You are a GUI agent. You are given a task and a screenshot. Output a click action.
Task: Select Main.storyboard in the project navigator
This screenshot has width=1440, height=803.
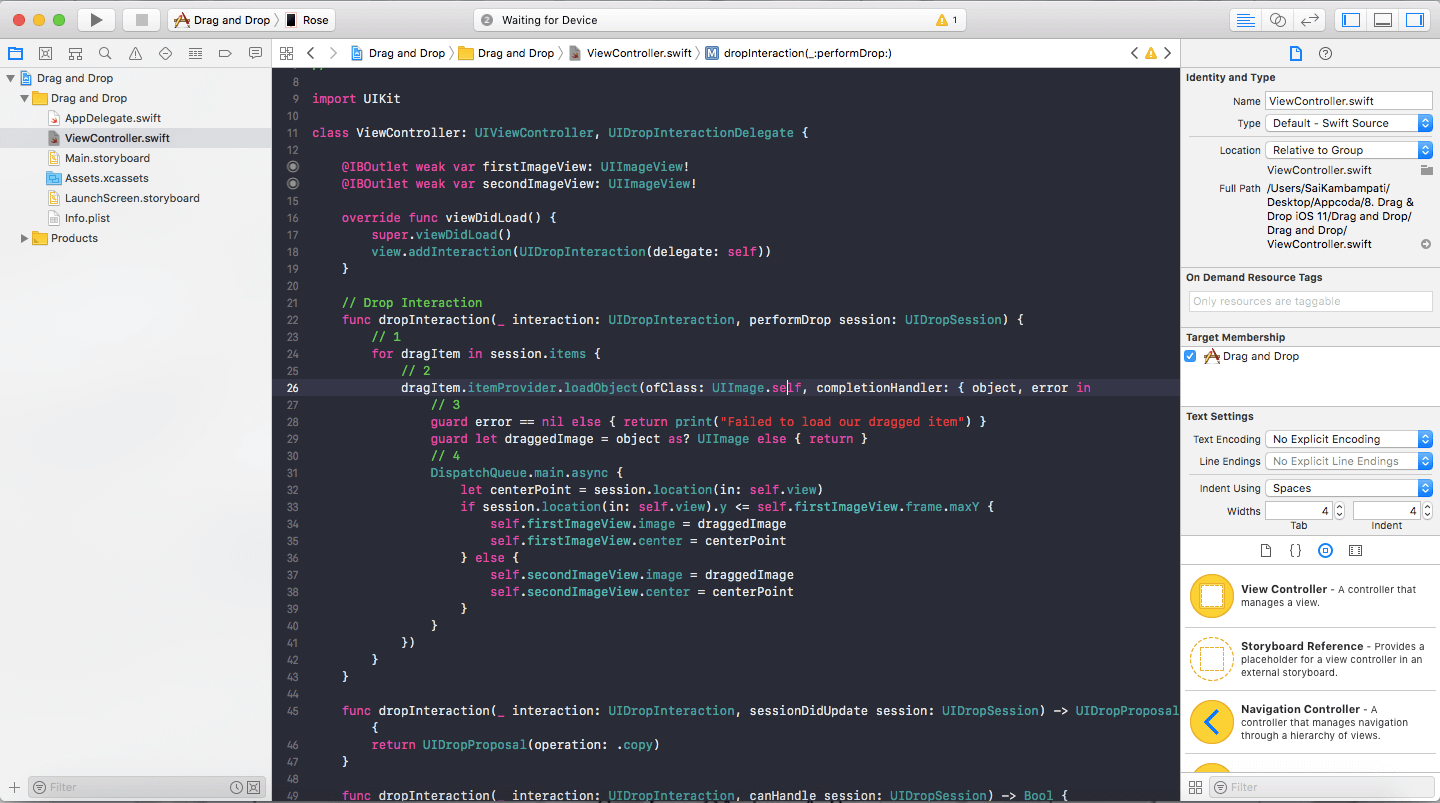click(107, 158)
